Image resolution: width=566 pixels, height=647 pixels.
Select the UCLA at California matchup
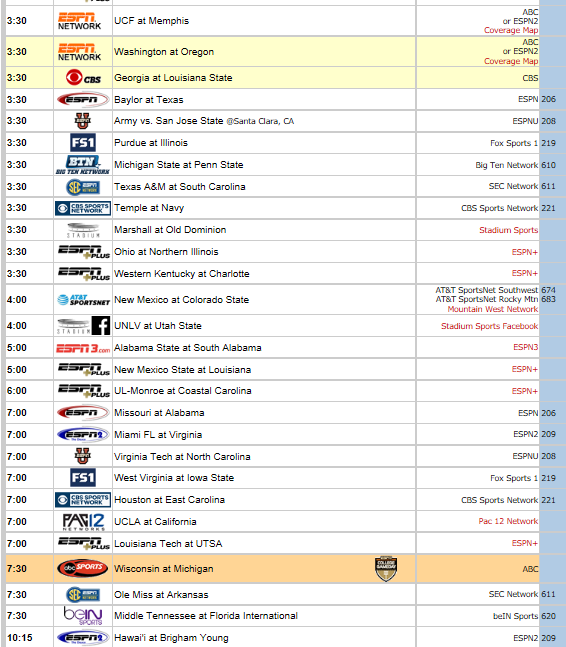point(155,522)
